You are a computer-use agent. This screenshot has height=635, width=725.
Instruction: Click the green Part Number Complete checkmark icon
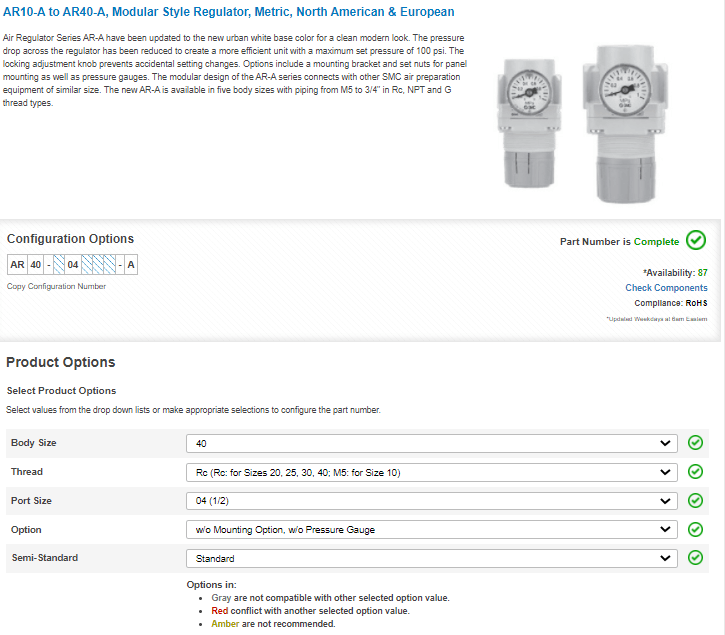coord(696,241)
